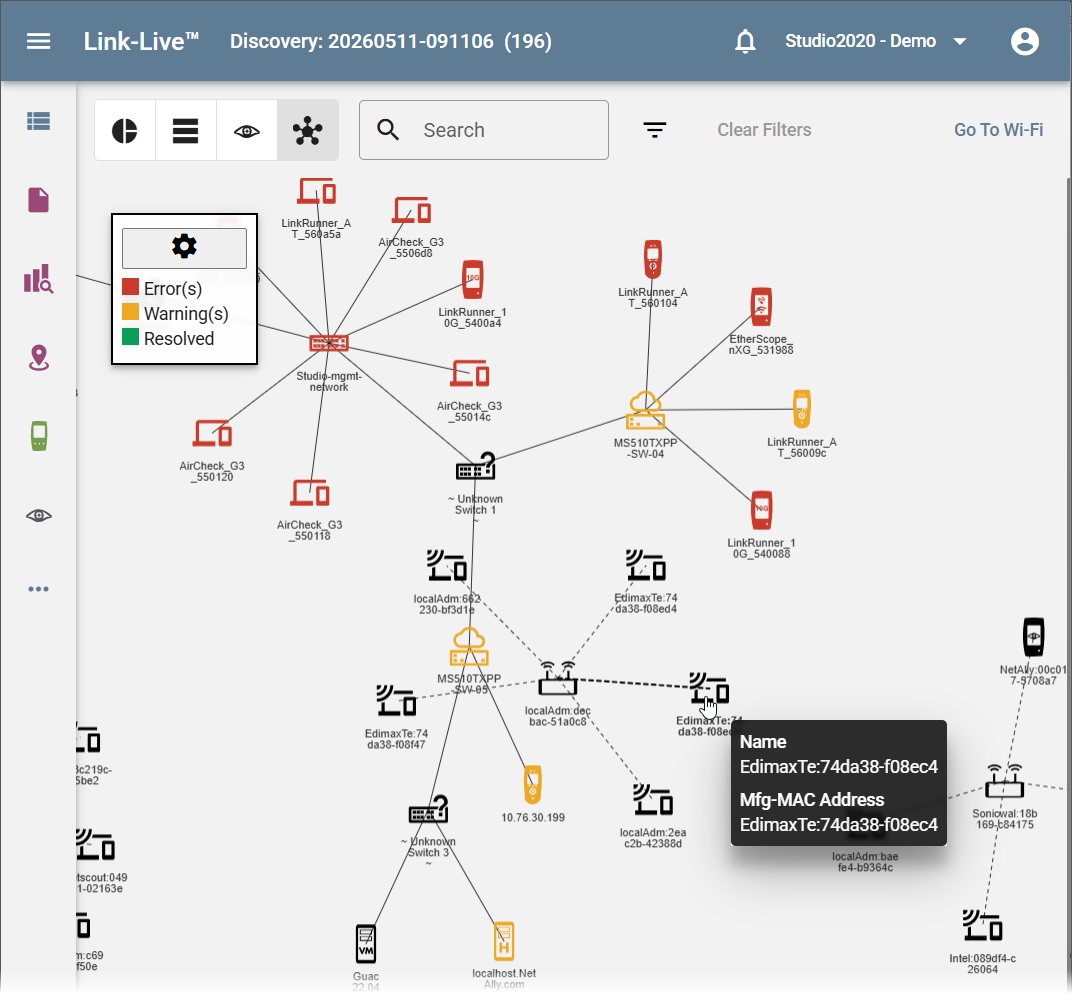Select the NetAlly:00c017-9708a7 device node
The width and height of the screenshot is (1072, 994).
[1033, 637]
